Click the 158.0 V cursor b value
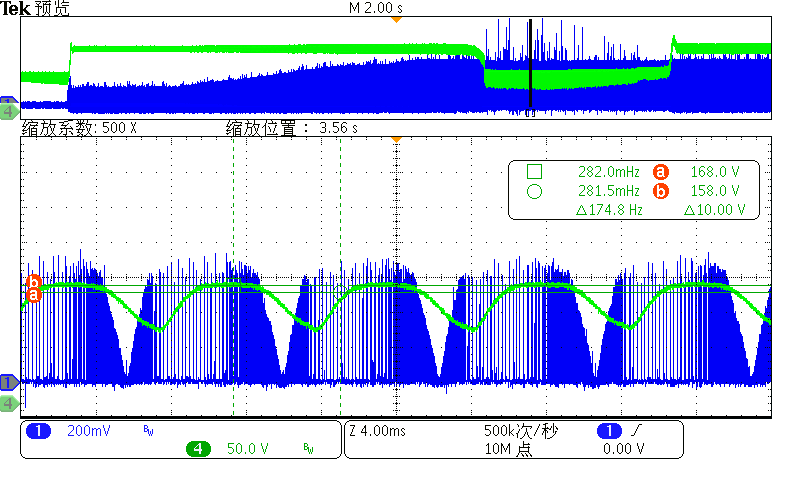This screenshot has width=800, height=480. tap(715, 191)
